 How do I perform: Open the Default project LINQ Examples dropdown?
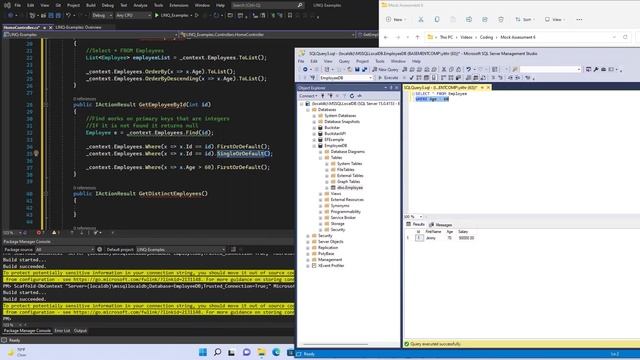pos(181,249)
